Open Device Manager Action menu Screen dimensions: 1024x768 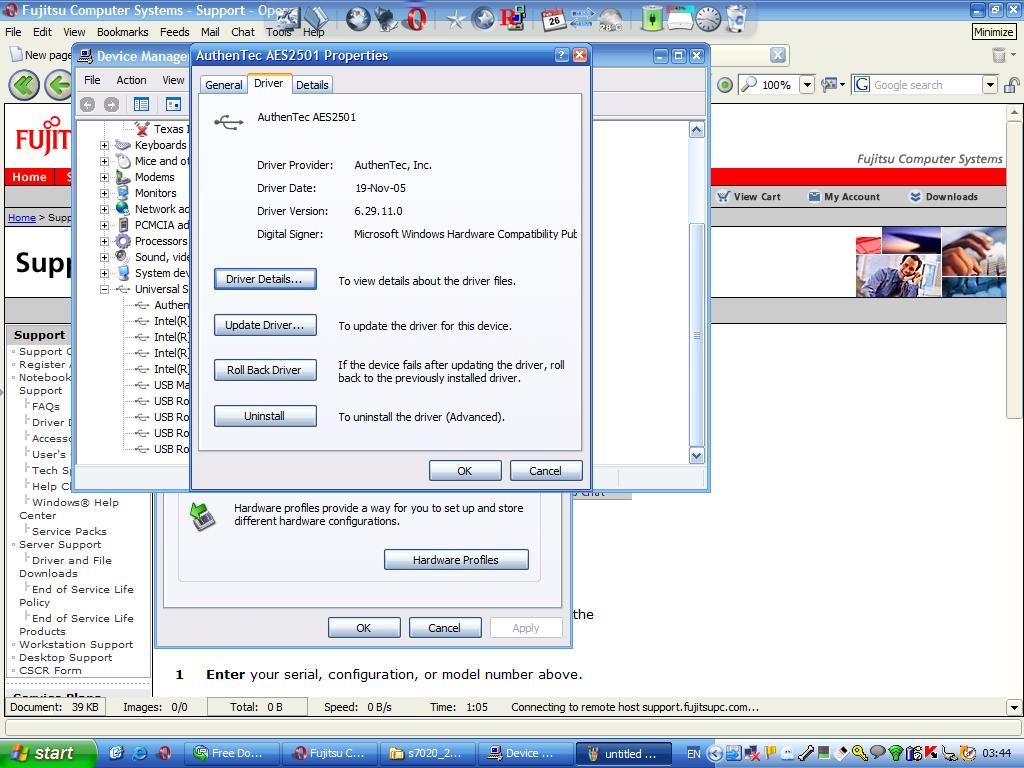point(131,80)
